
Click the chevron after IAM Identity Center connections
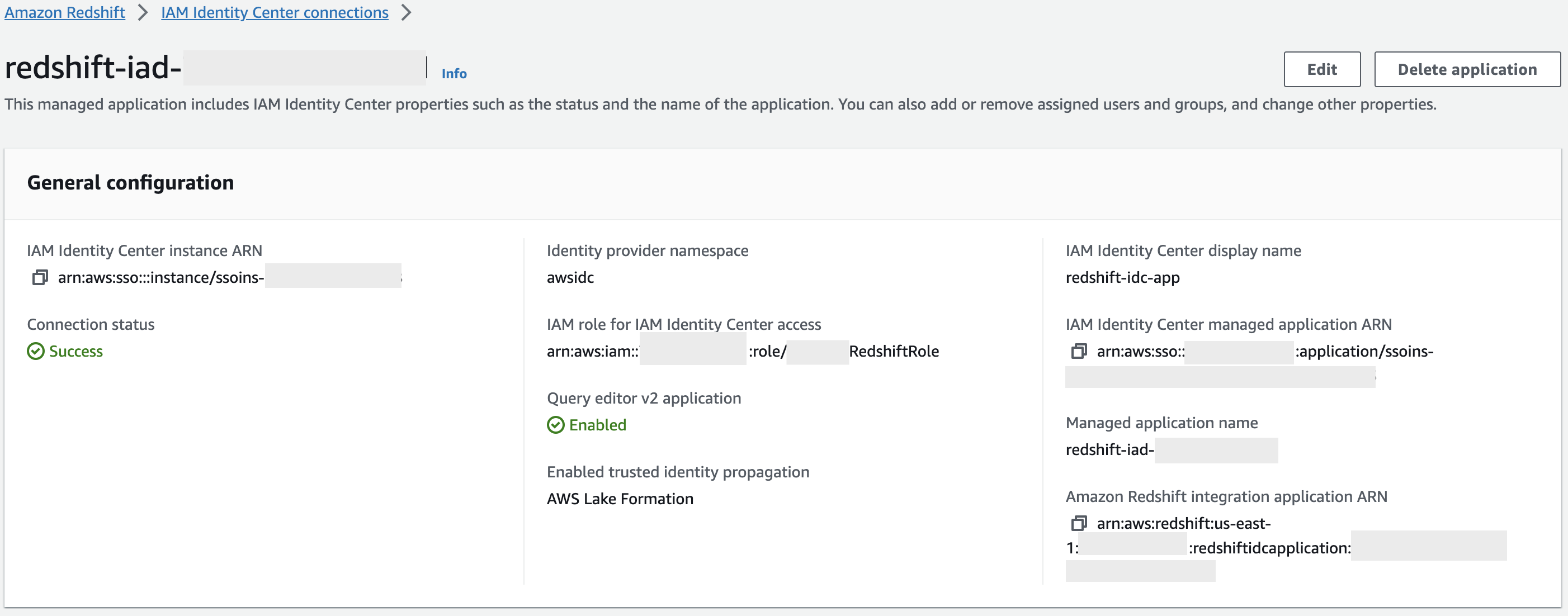(407, 13)
